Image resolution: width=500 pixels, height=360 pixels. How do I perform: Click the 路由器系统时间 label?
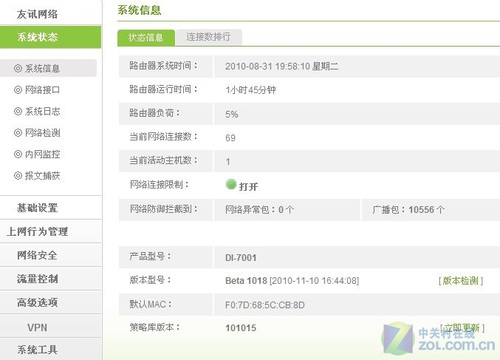(163, 66)
